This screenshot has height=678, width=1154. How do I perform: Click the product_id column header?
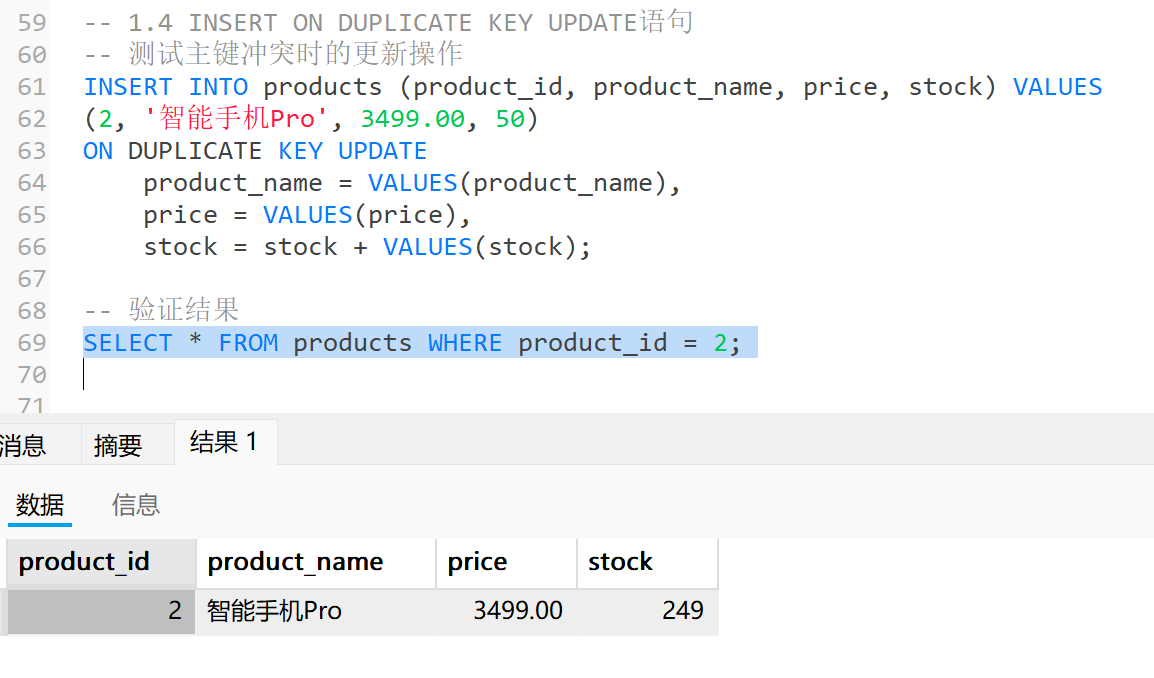[100, 562]
